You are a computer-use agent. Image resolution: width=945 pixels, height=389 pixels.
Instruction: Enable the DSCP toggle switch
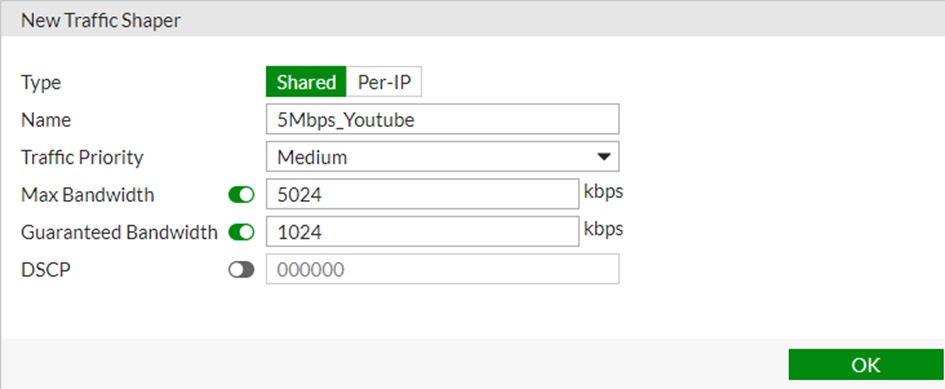point(241,270)
